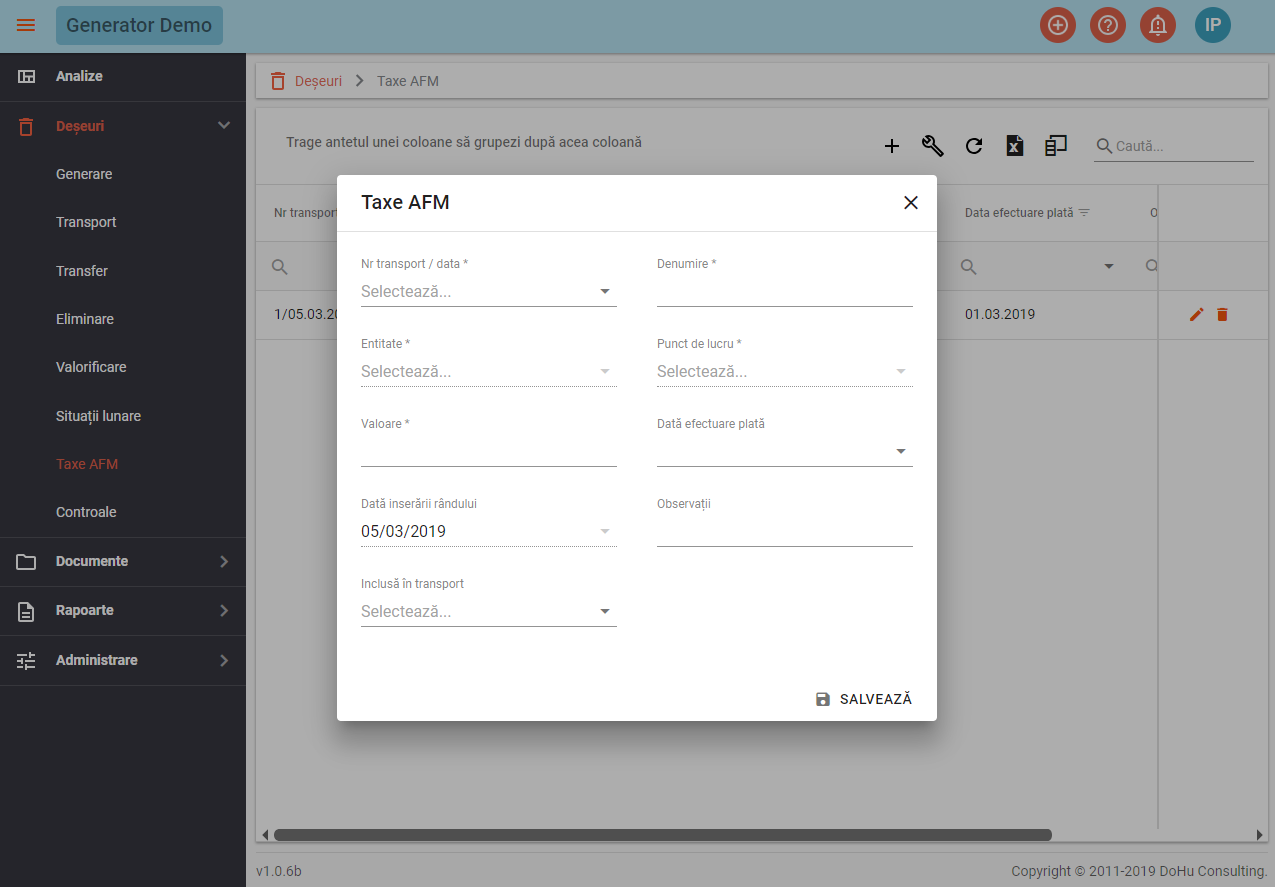The width and height of the screenshot is (1275, 887).
Task: Open the Dată efectuare plată date picker arrow
Action: (901, 451)
